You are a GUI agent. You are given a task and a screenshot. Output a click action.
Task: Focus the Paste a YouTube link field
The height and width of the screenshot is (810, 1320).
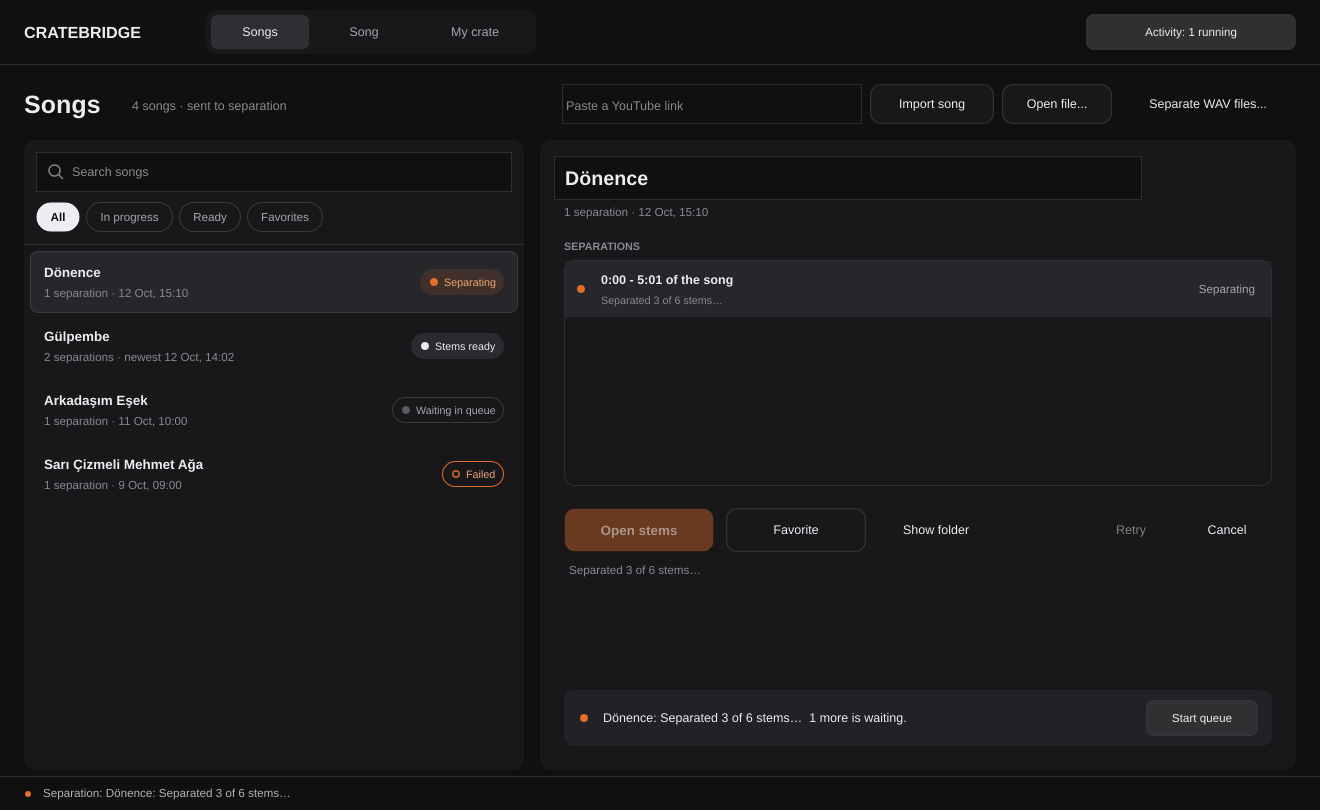[x=712, y=104]
